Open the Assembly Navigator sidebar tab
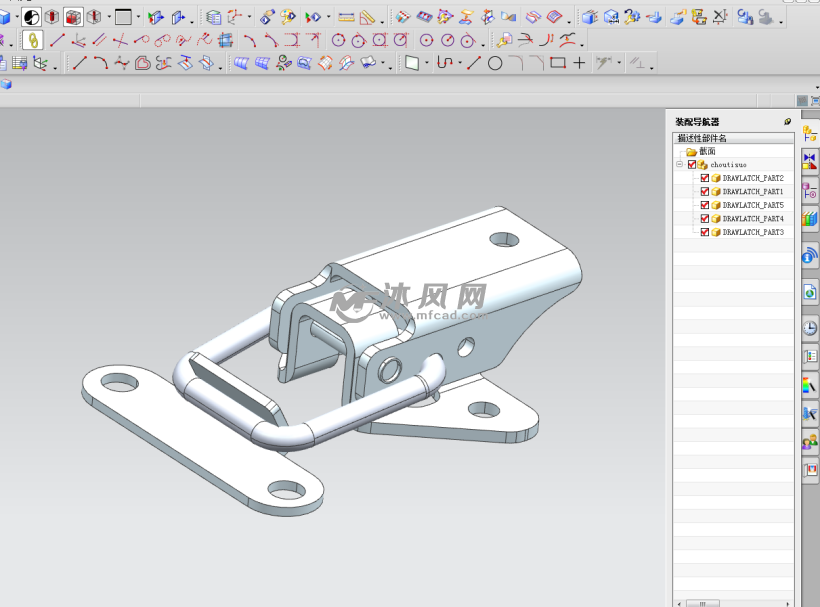This screenshot has width=820, height=607. [809, 133]
